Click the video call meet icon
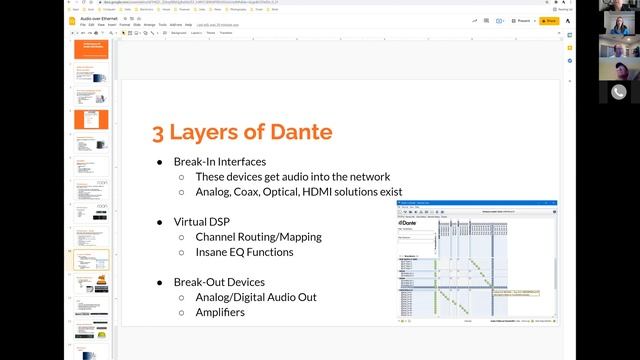This screenshot has height=360, width=640. [x=499, y=21]
